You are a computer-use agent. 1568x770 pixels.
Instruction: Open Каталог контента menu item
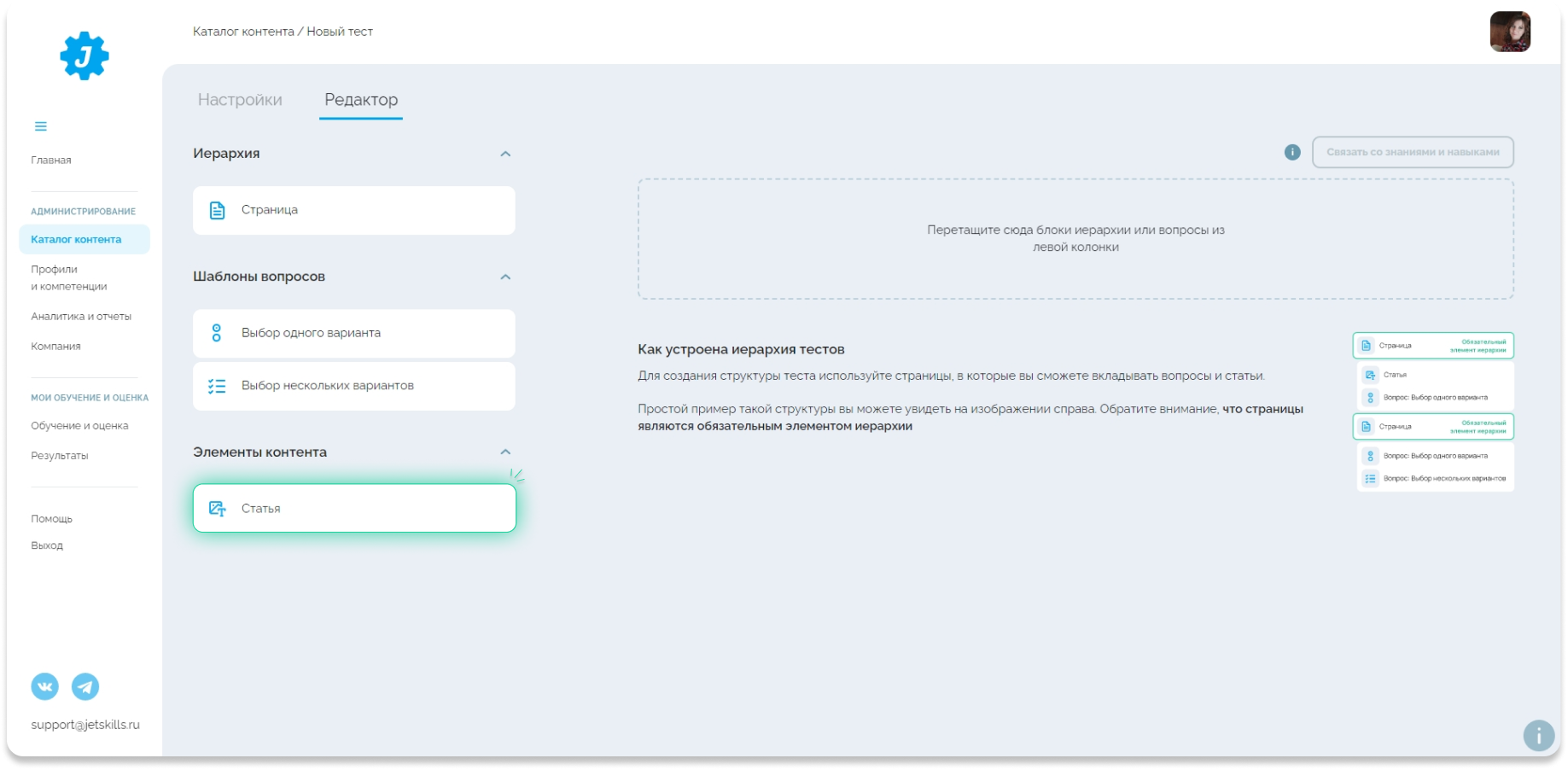(85, 239)
